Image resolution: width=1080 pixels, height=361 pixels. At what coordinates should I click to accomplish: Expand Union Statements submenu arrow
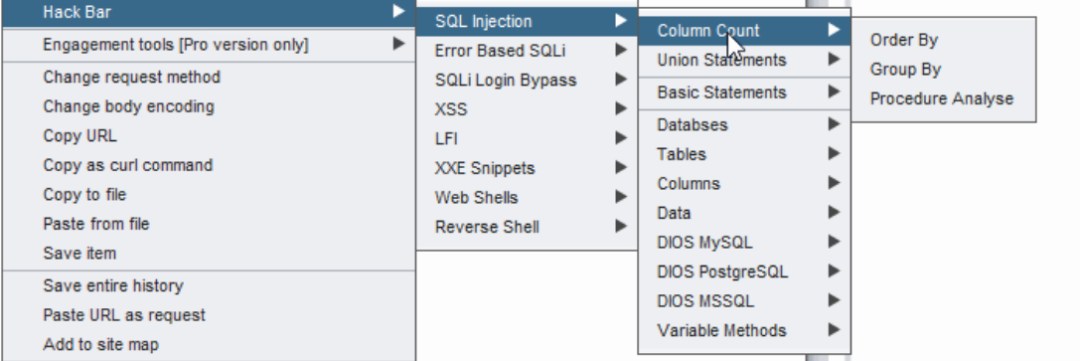(x=834, y=60)
